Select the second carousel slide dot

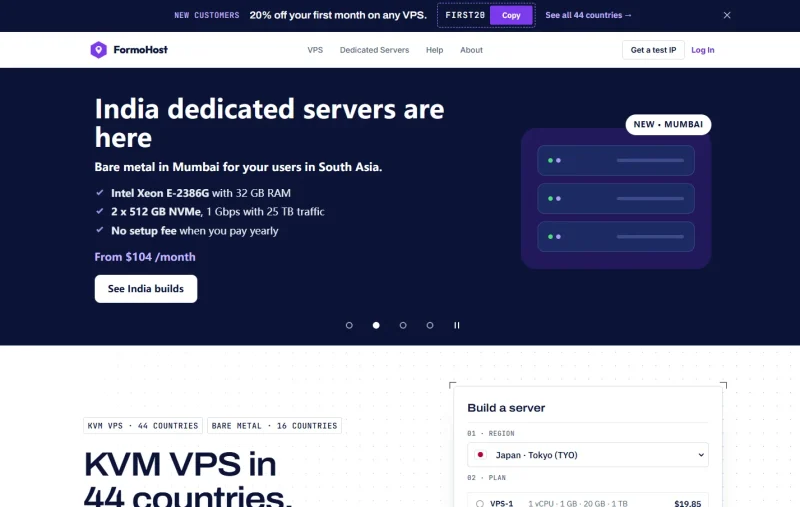pos(376,325)
